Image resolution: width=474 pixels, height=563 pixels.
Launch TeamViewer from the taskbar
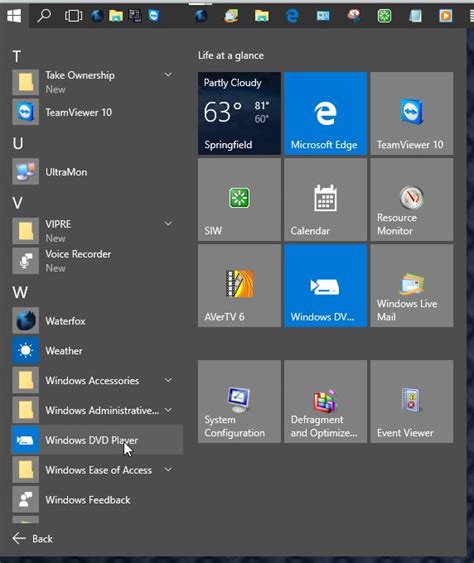pos(154,16)
